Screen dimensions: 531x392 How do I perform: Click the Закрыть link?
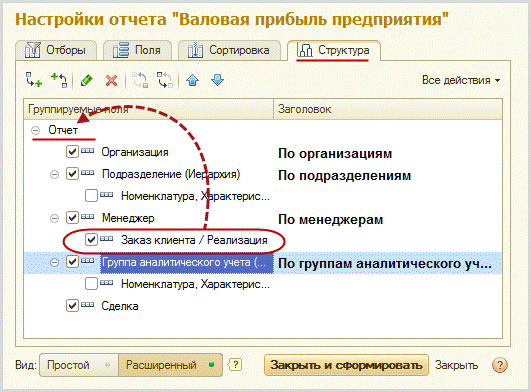(456, 365)
